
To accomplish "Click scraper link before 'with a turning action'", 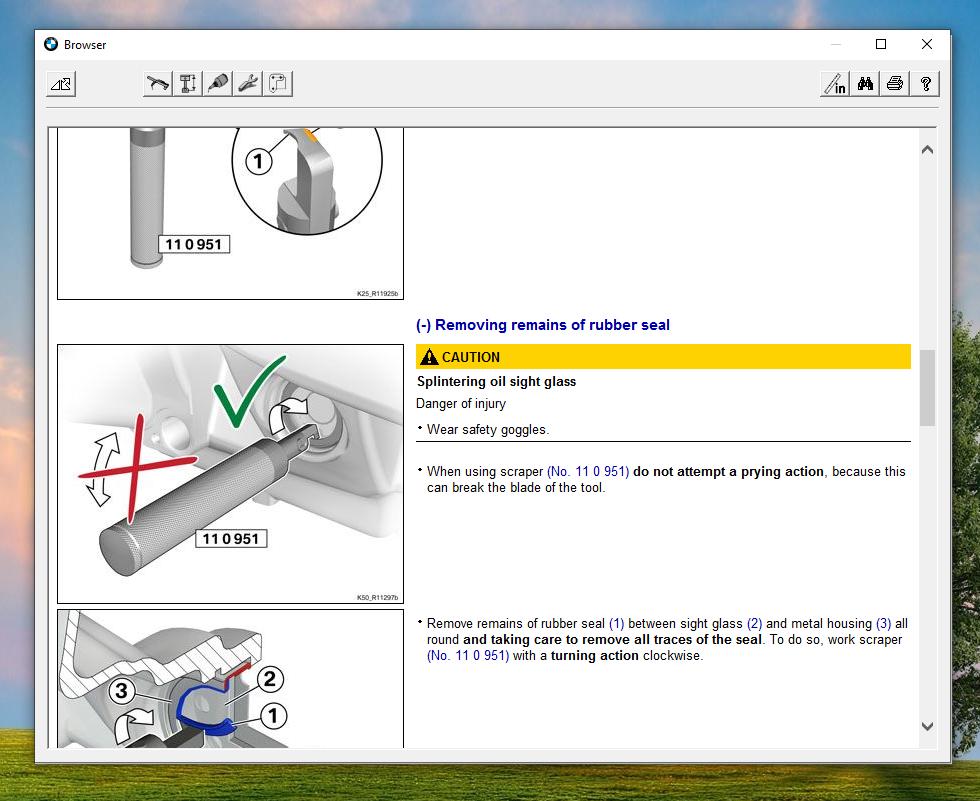I will 468,656.
